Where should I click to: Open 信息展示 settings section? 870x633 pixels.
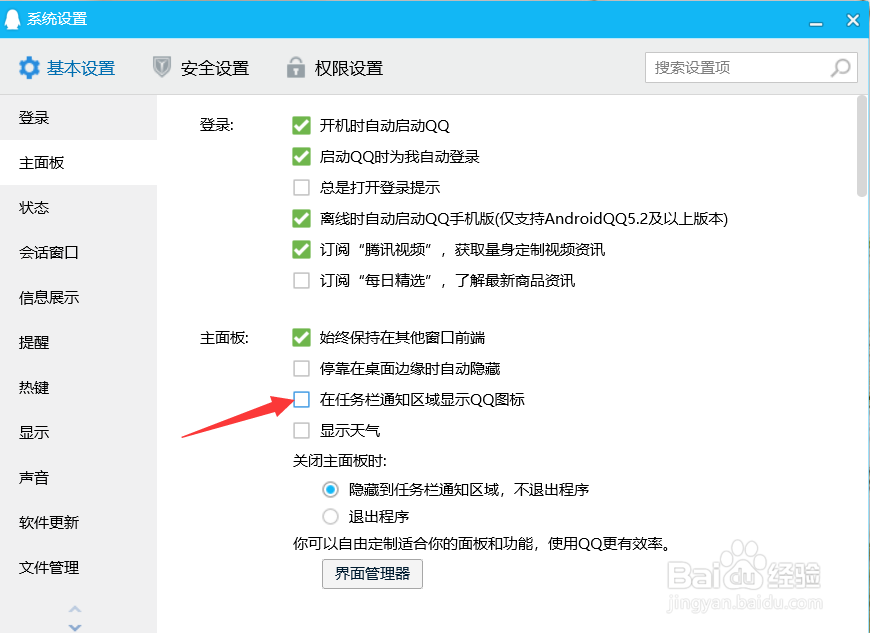[x=78, y=297]
